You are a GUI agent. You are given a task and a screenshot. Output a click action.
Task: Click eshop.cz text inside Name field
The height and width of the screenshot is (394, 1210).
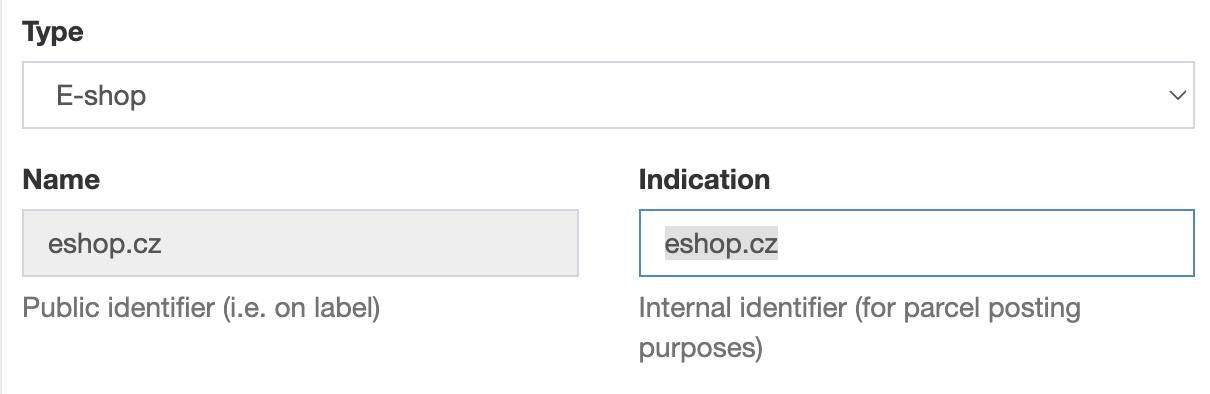[x=105, y=243]
